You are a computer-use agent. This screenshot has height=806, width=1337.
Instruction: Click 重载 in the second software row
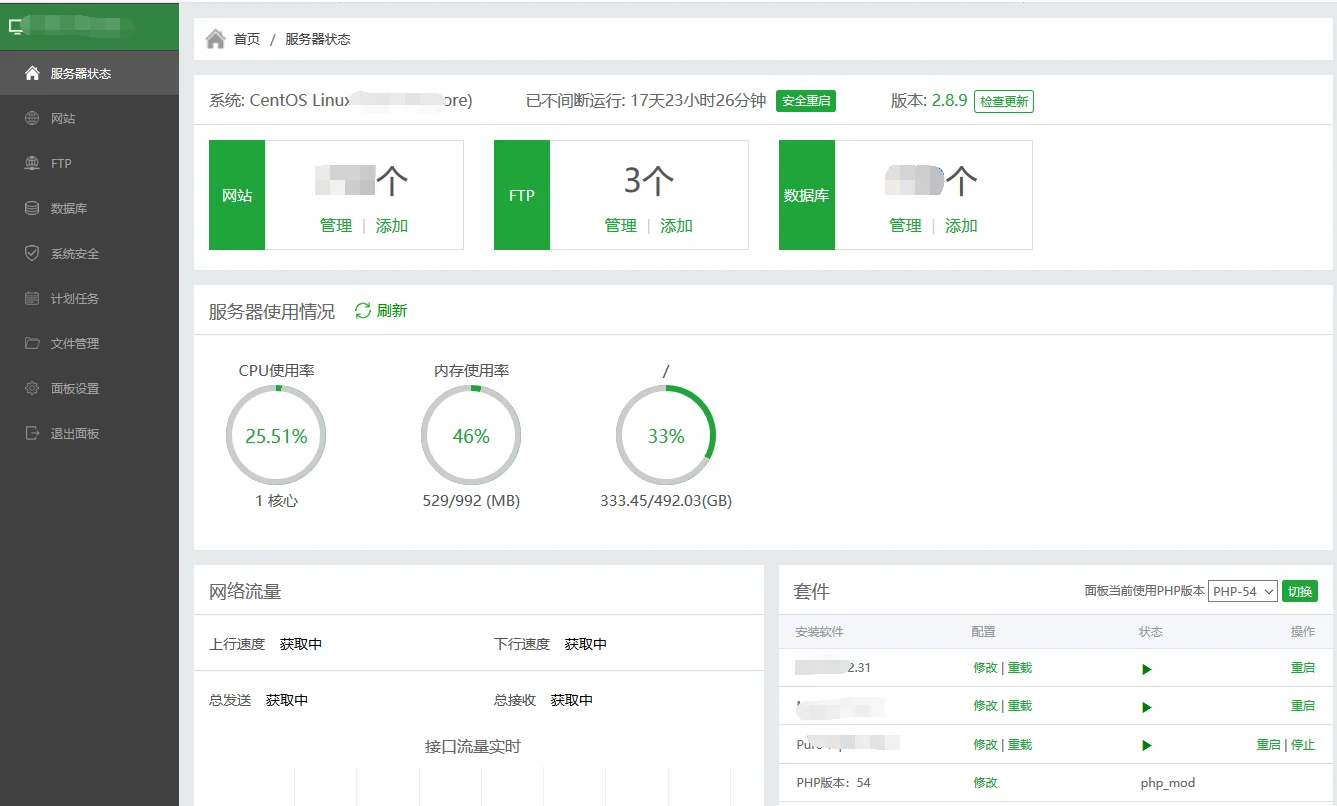tap(1020, 706)
